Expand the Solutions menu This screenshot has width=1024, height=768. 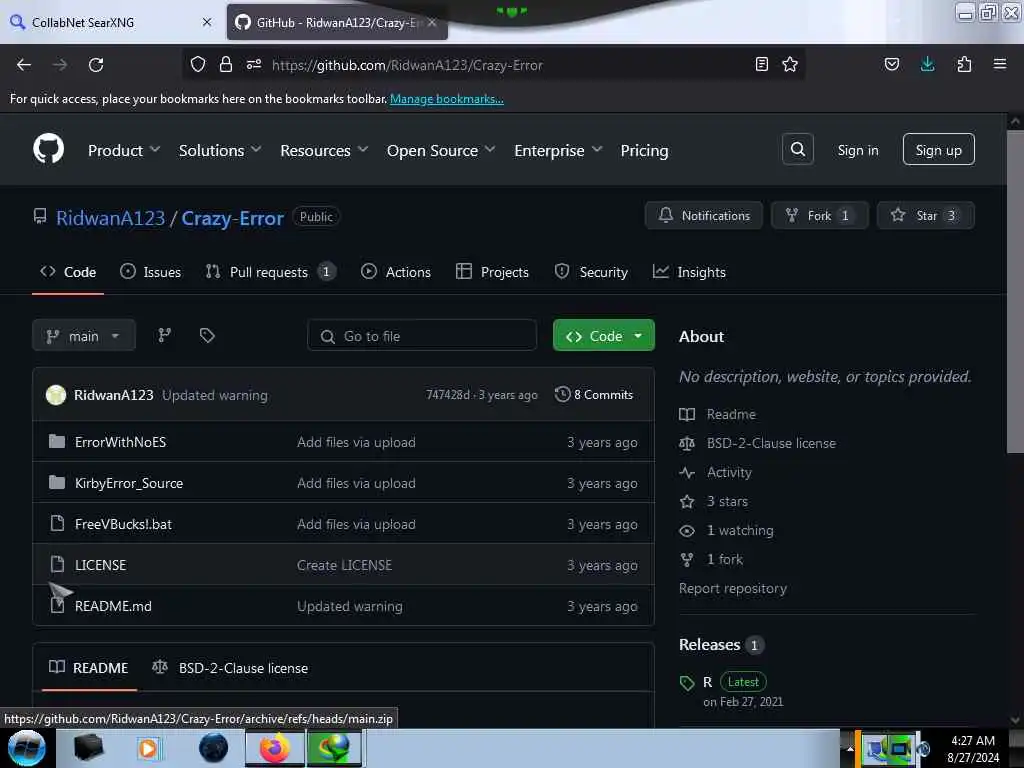pos(220,150)
